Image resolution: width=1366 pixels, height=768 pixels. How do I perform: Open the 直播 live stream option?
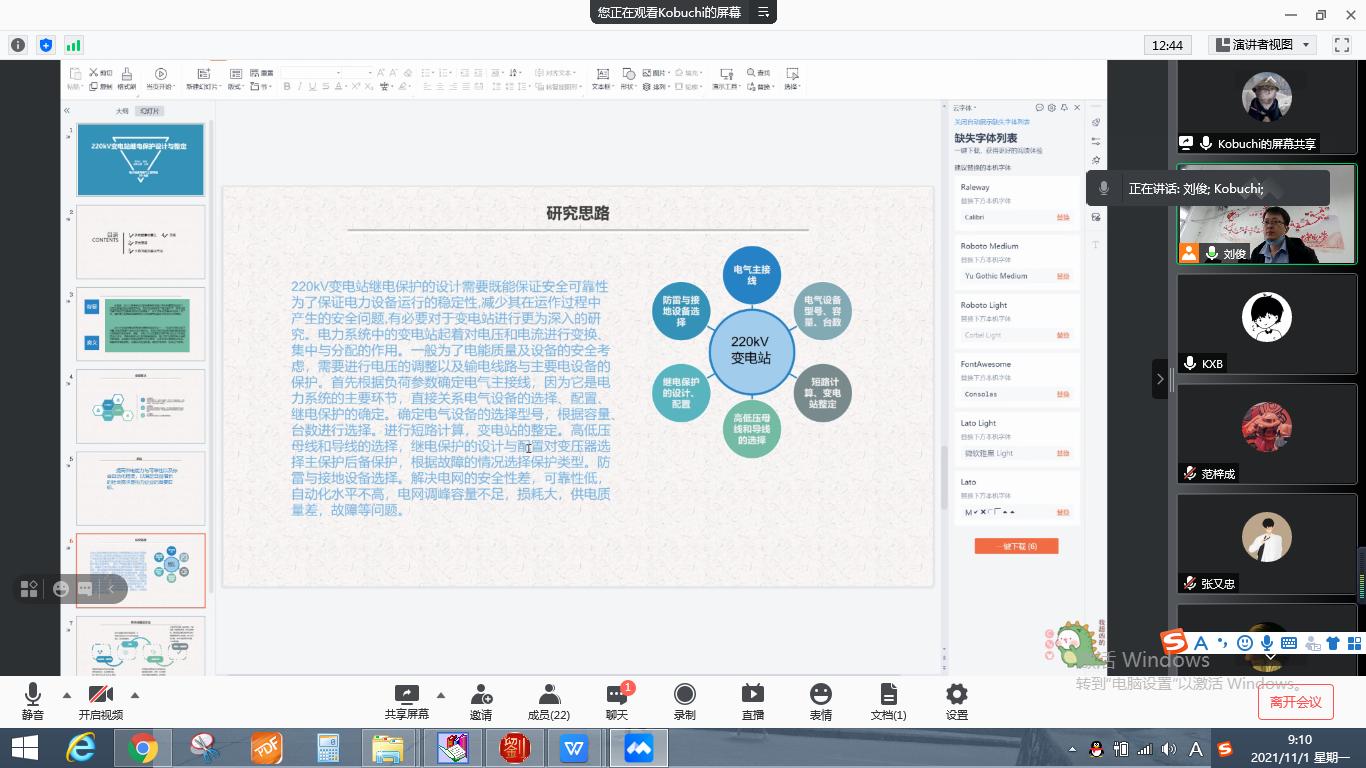click(752, 701)
